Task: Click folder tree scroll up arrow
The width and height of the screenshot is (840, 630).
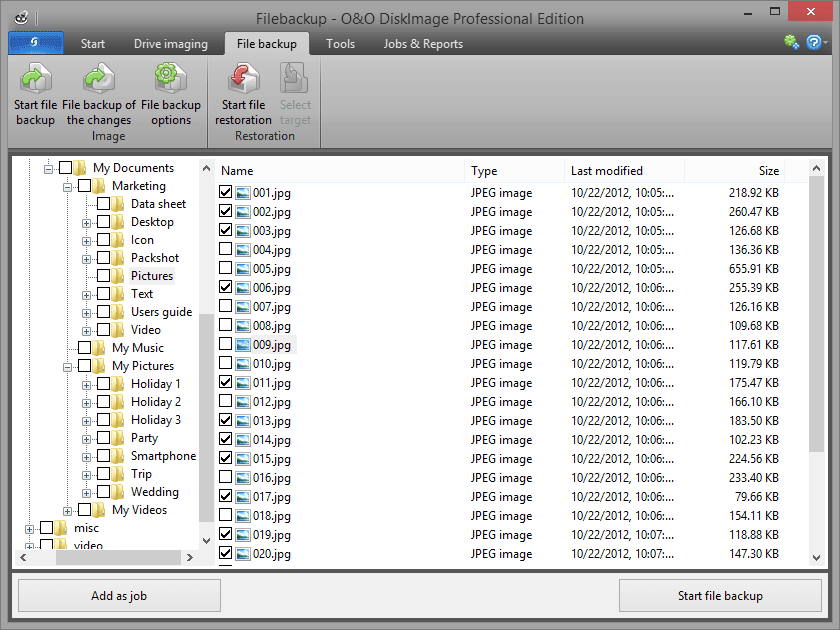Action: point(206,168)
